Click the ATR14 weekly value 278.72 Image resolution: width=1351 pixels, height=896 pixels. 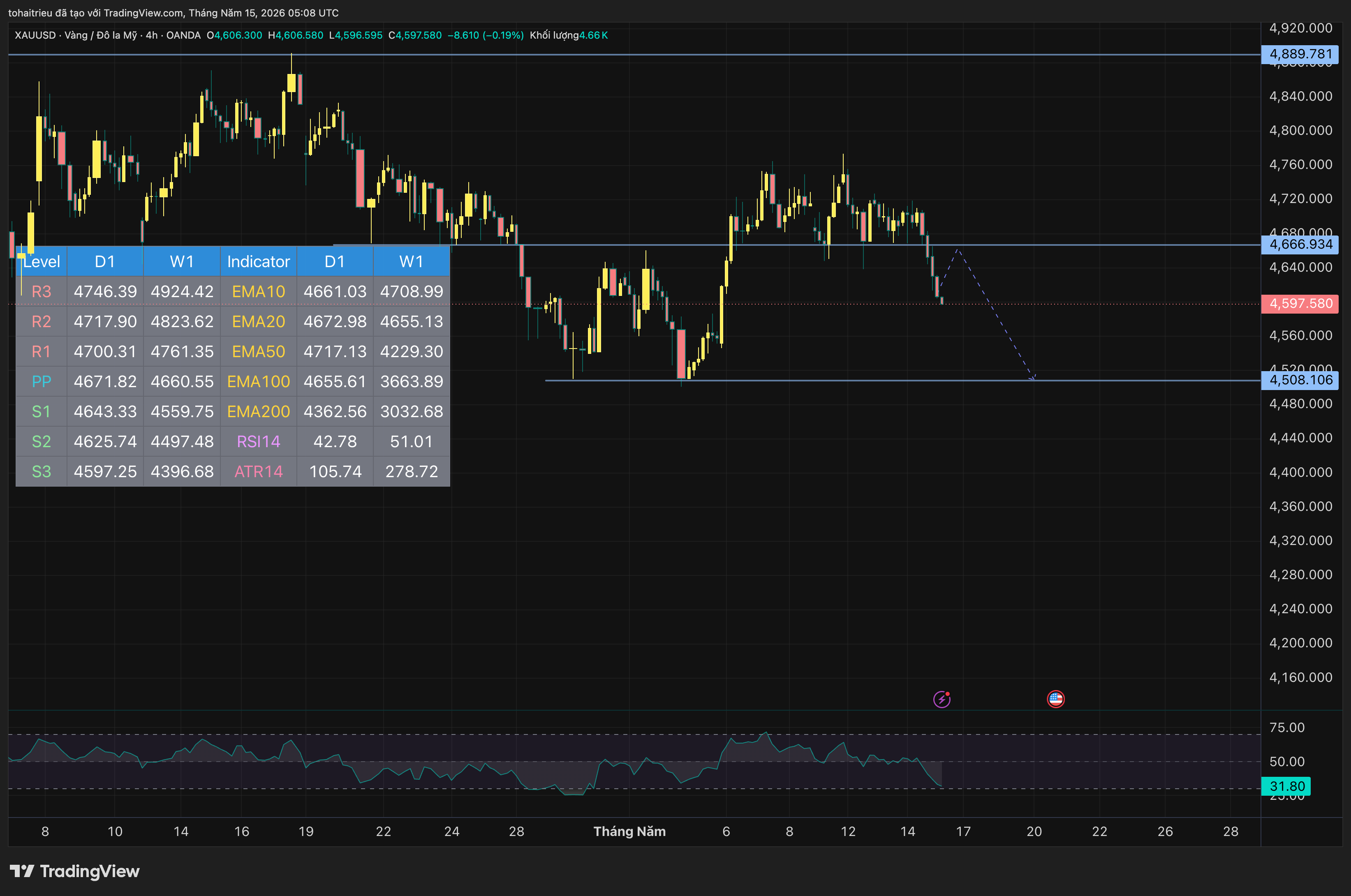(412, 471)
